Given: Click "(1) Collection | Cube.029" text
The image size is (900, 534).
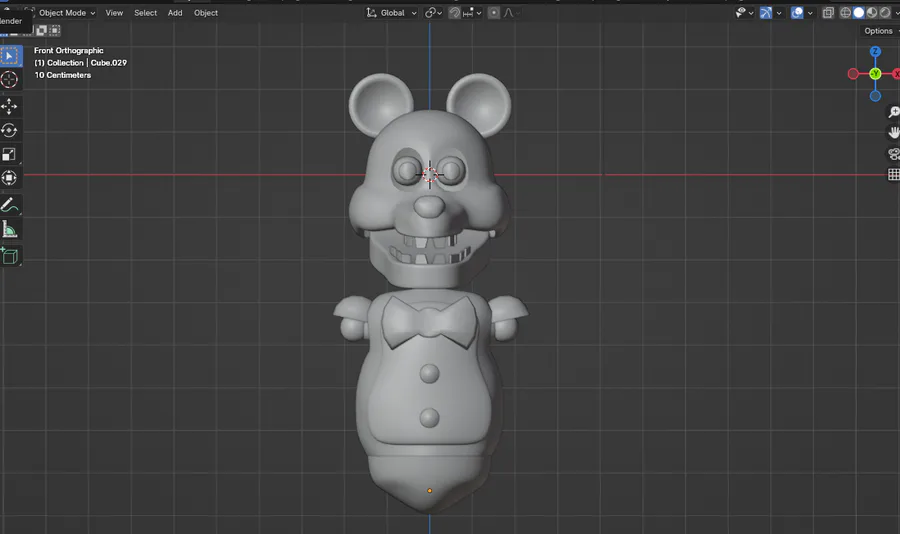Looking at the screenshot, I should coord(80,63).
